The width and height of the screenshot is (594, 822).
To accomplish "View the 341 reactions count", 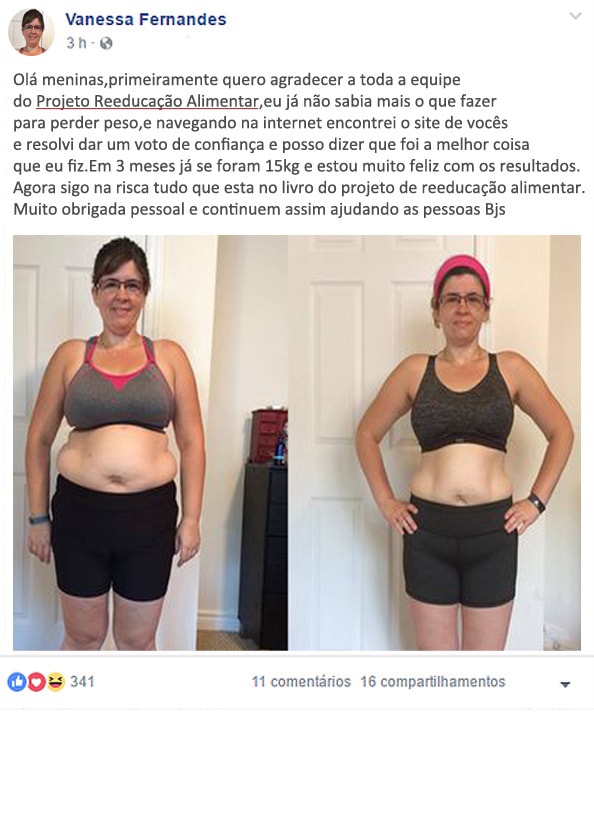I will [x=82, y=682].
